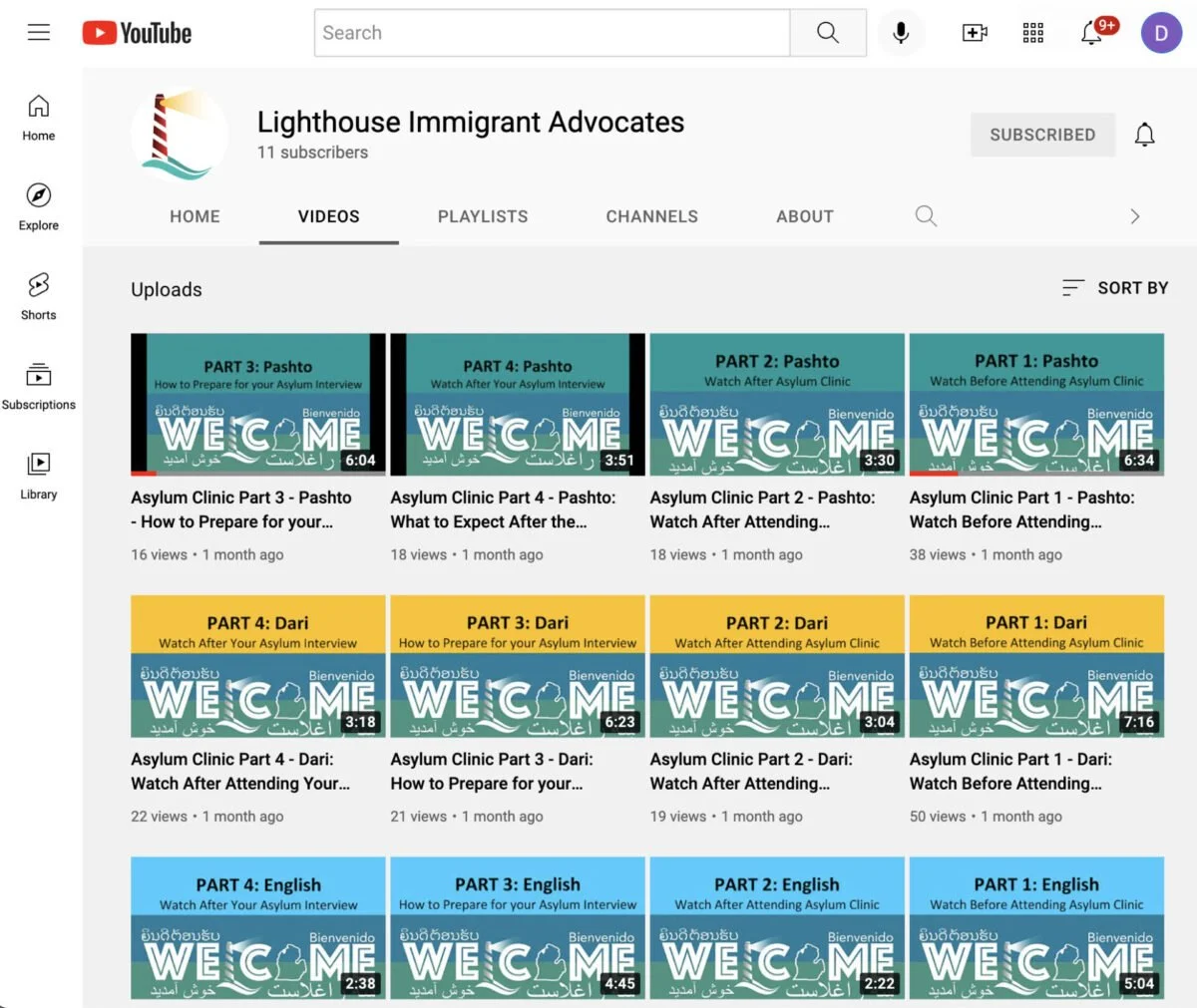Screen dimensions: 1197x1008
Task: Open Explore in sidebar
Action: (x=39, y=207)
